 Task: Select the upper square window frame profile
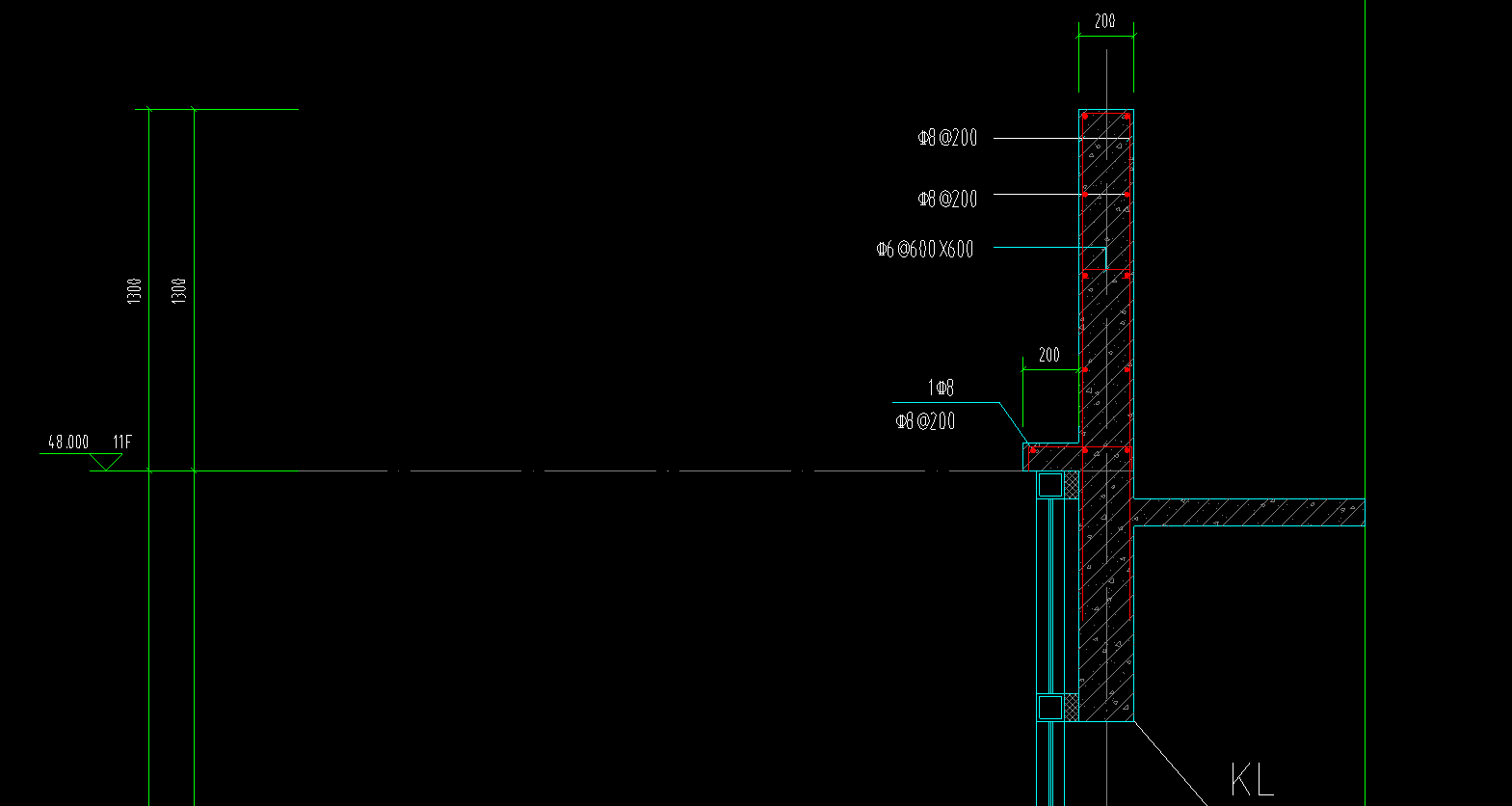pos(1050,484)
